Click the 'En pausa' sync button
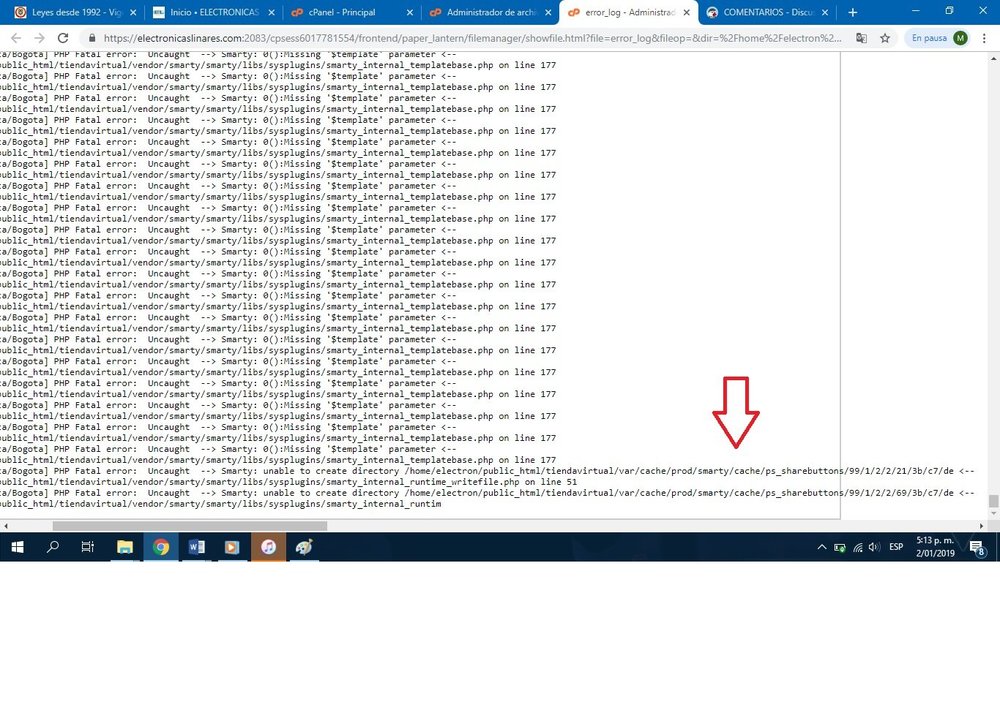Image resolution: width=1000 pixels, height=710 pixels. (929, 37)
